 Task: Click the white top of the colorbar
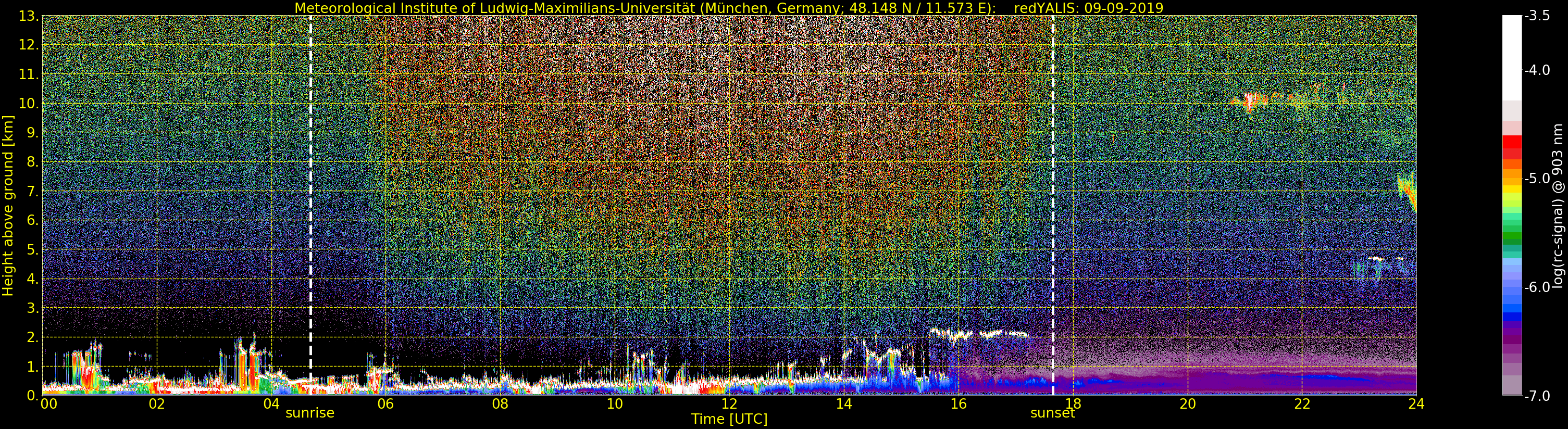[1512, 58]
